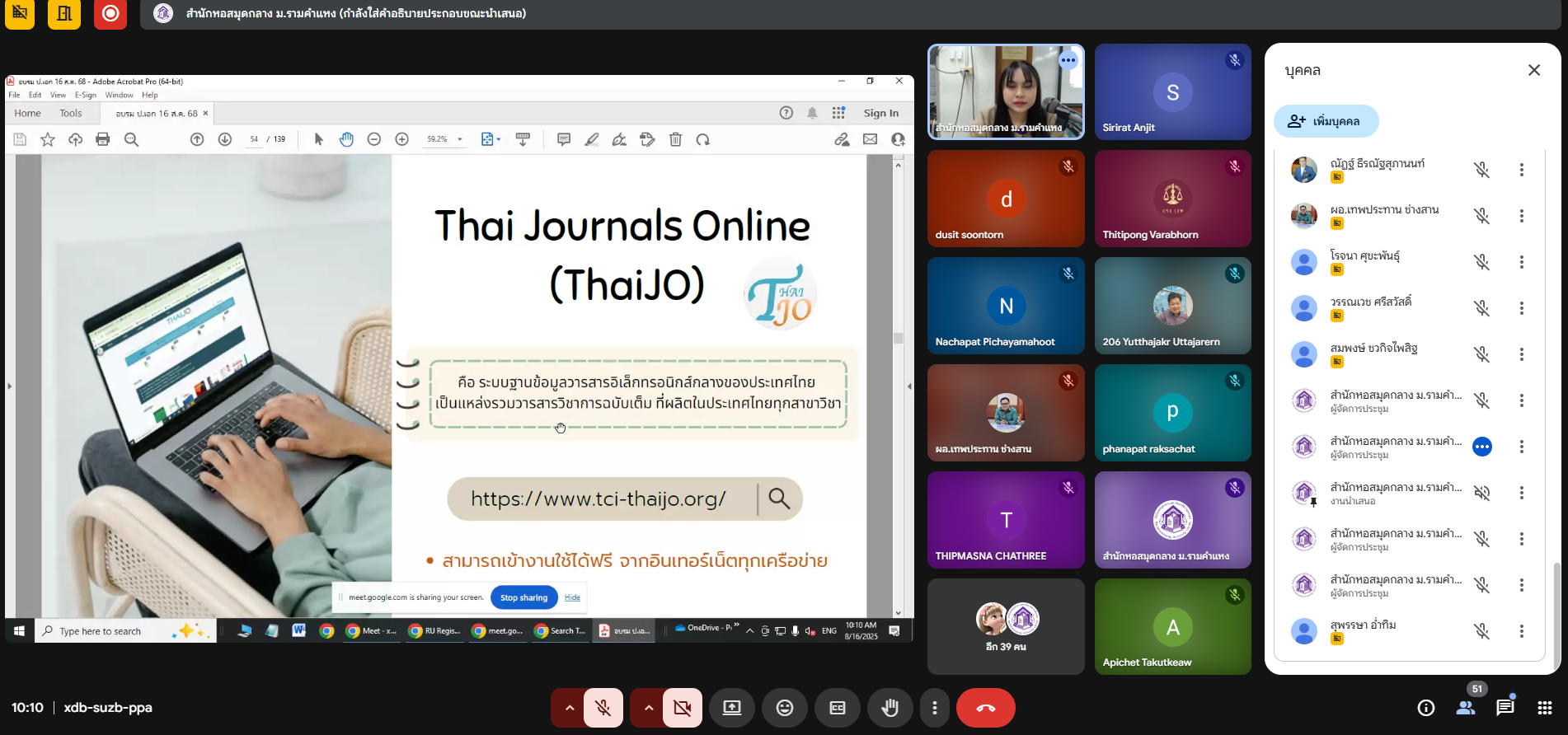Screen dimensions: 1568x735
Task: Open more options for สุพรรษา อ่ำทิม
Action: [x=1522, y=631]
